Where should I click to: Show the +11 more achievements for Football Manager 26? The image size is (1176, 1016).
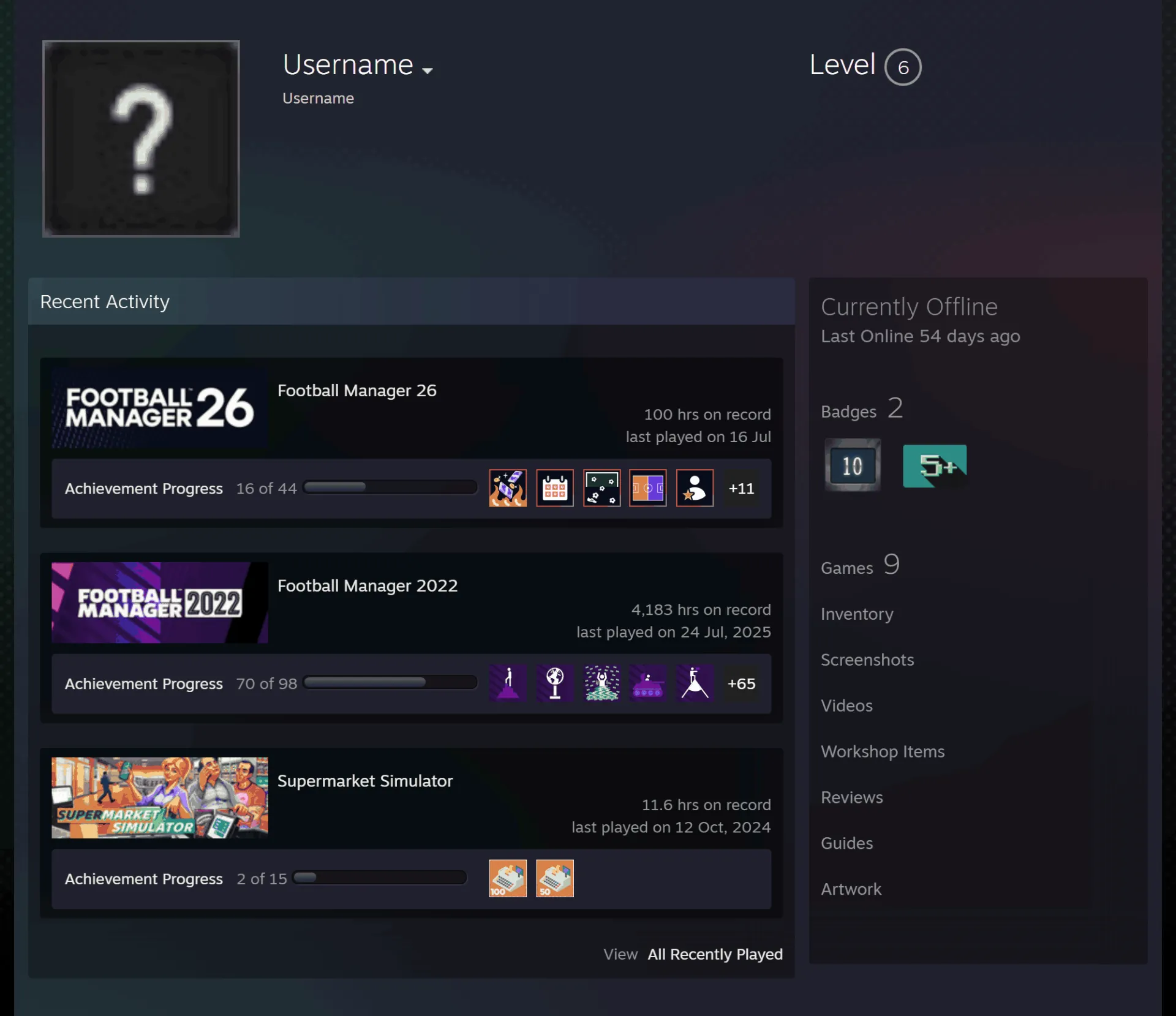pyautogui.click(x=741, y=489)
